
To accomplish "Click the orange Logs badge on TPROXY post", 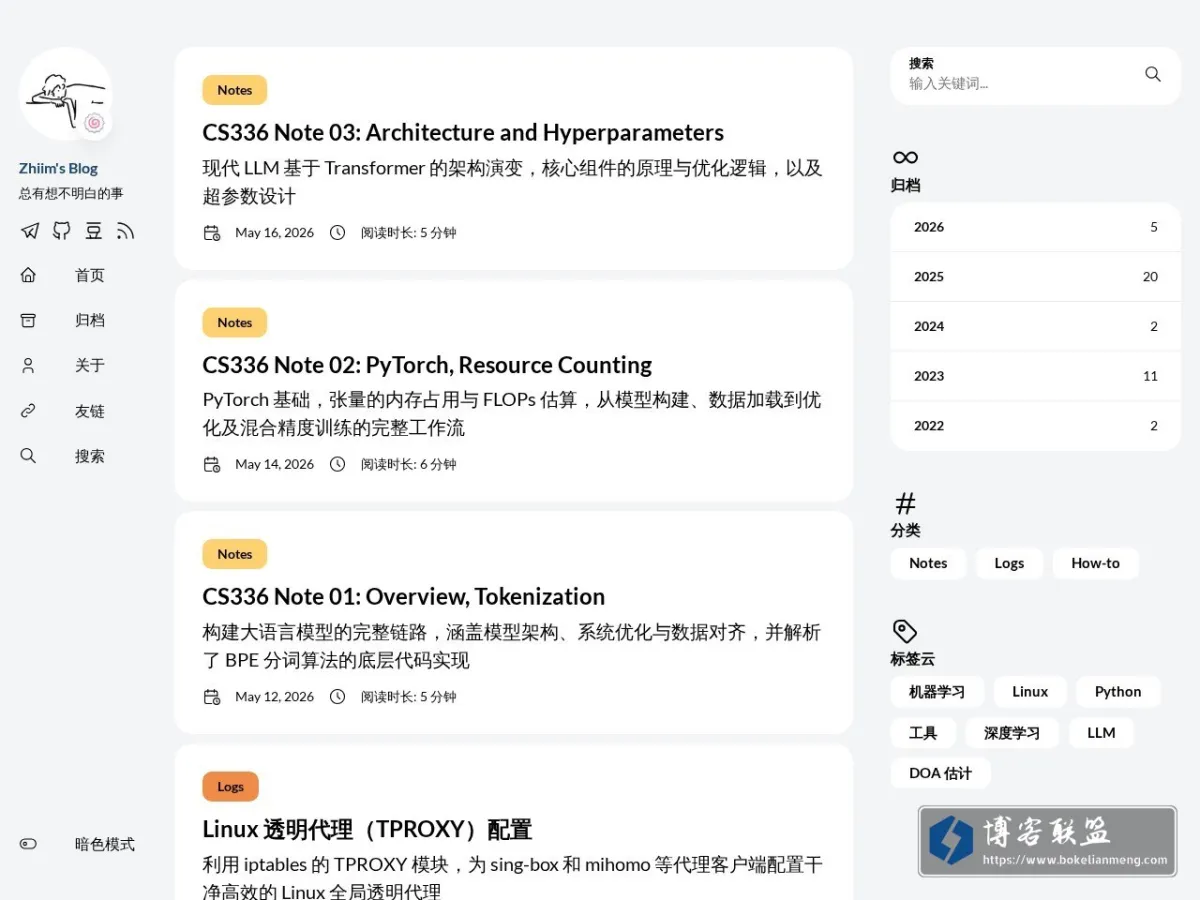I will (230, 786).
